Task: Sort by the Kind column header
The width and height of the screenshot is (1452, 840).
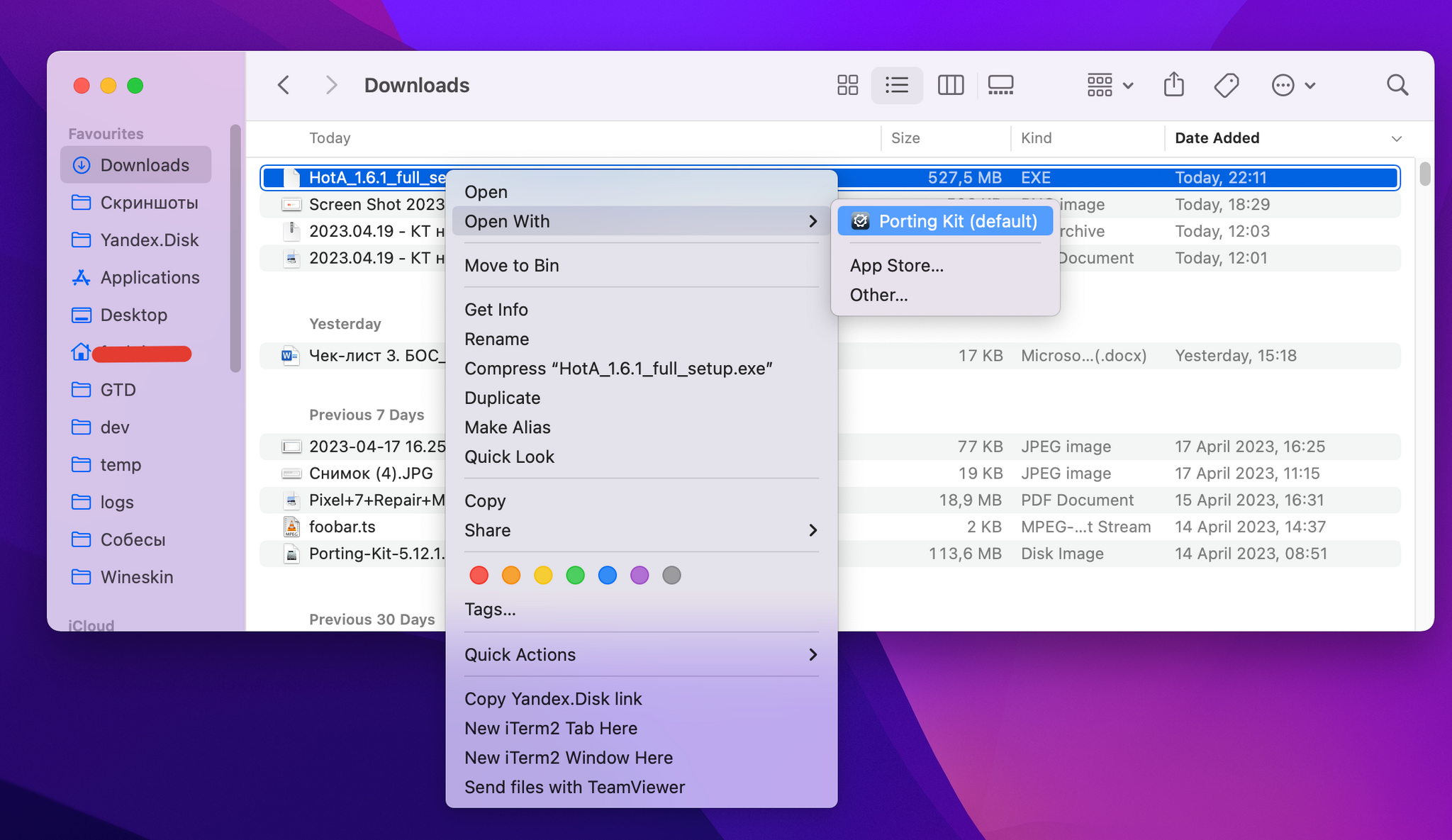Action: (x=1087, y=138)
